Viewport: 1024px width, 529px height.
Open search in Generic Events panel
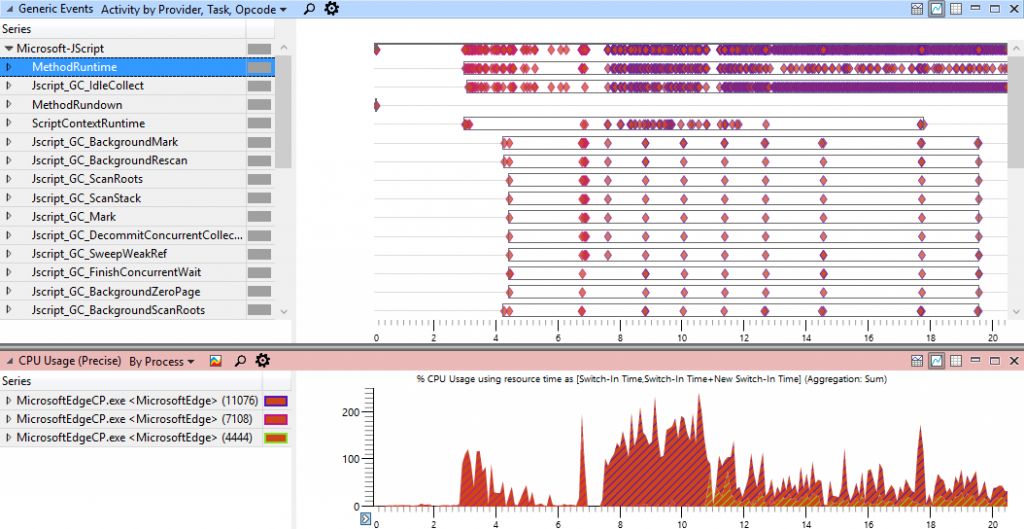click(310, 9)
